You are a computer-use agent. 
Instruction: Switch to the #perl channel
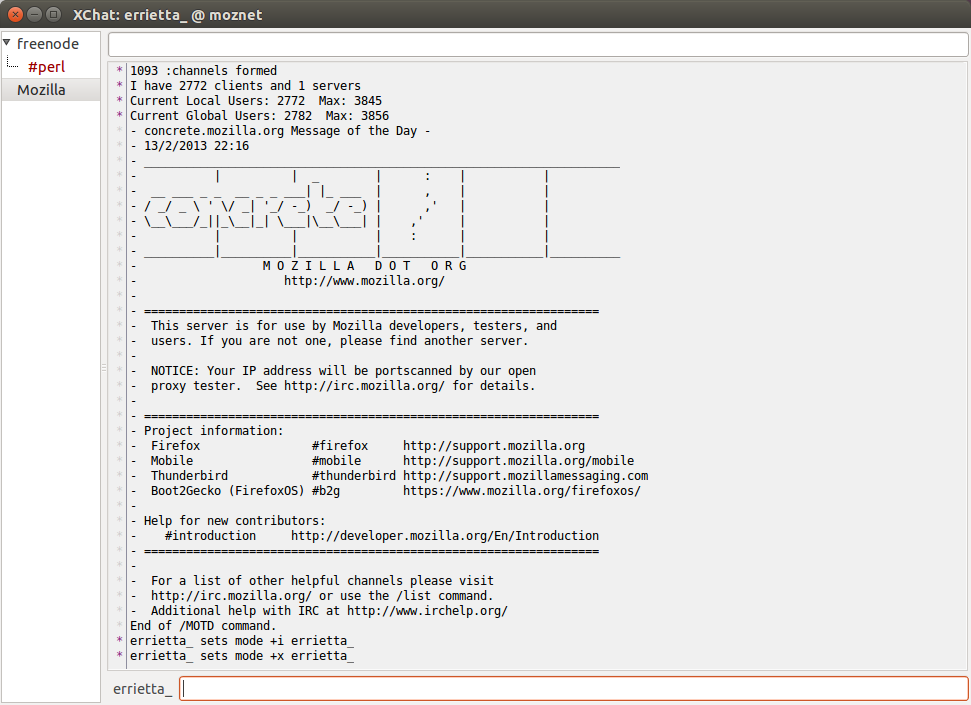point(46,67)
